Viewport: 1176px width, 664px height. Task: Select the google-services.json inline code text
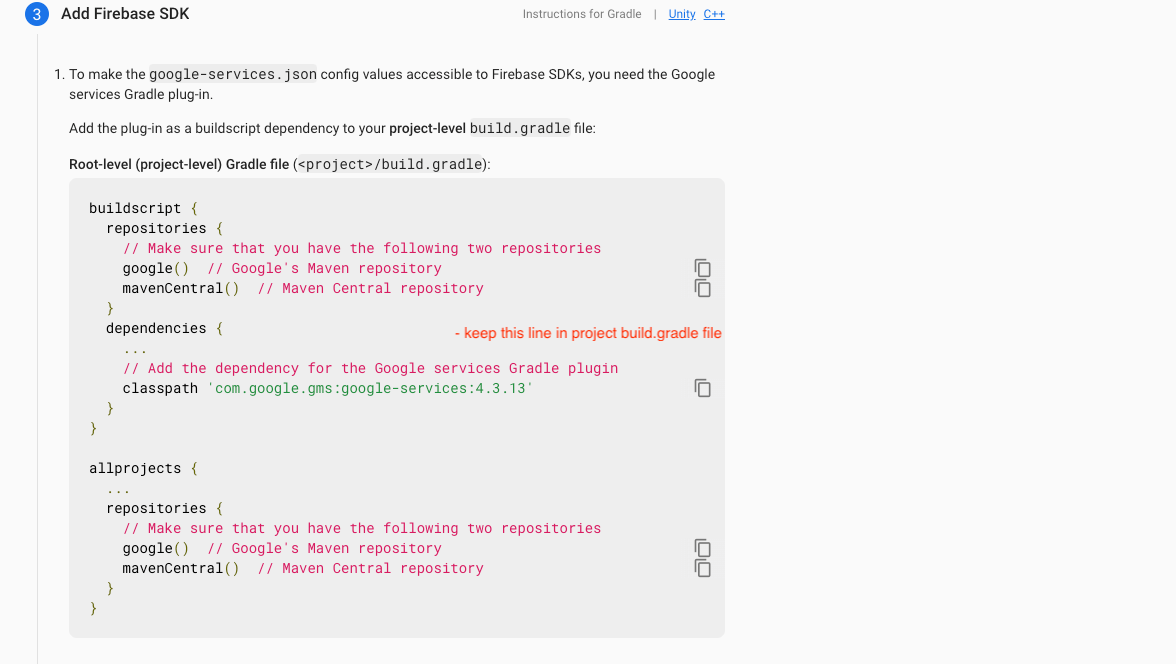point(232,74)
